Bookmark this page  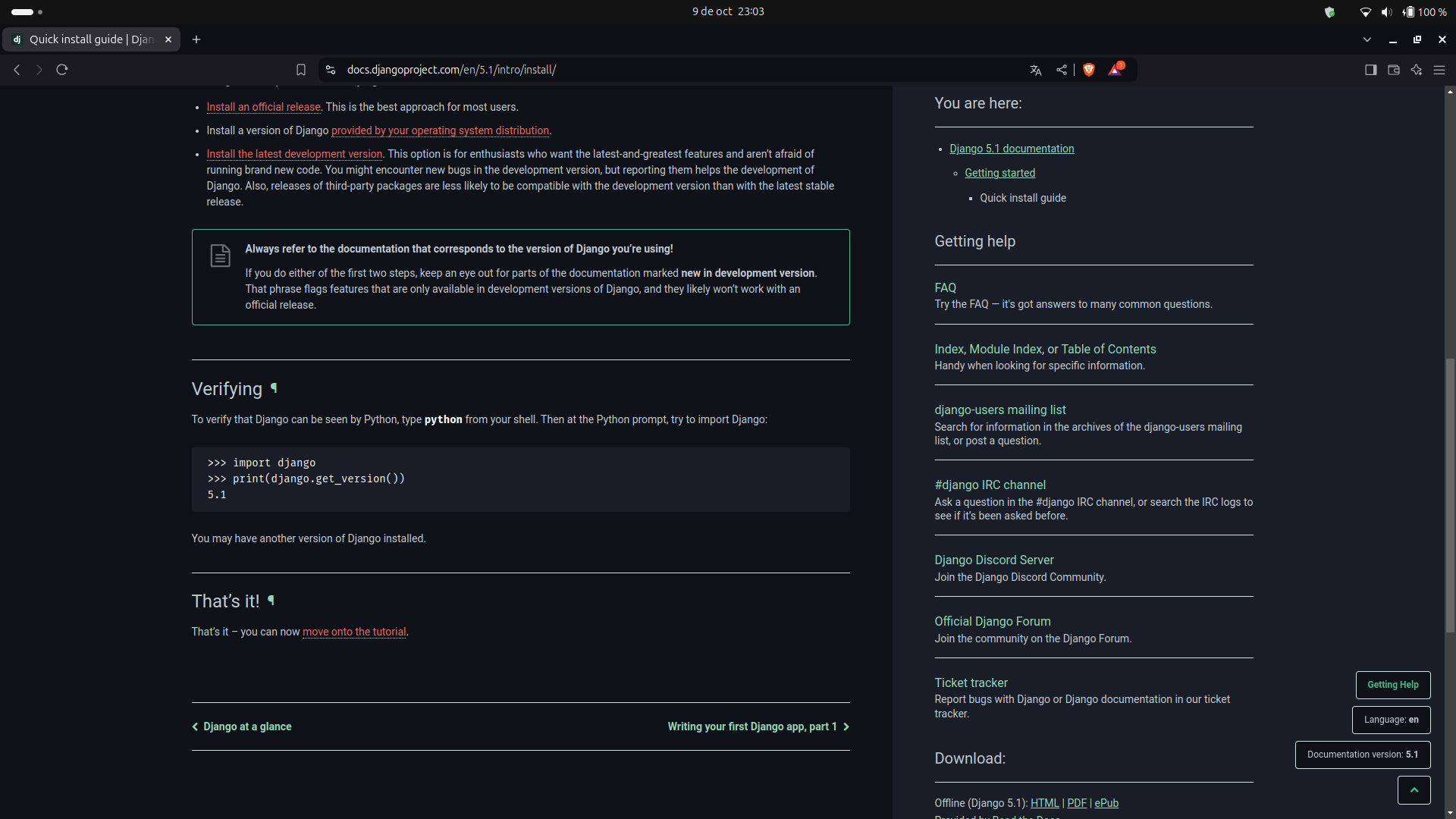[x=301, y=70]
